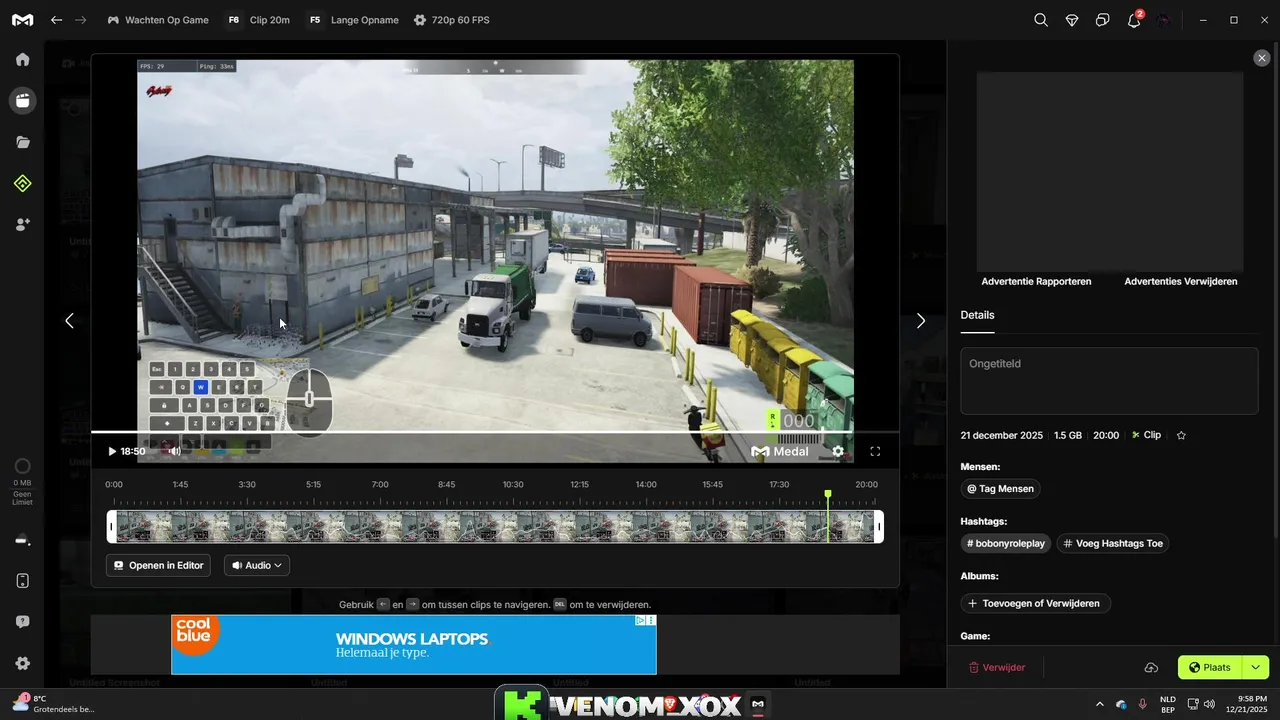Image resolution: width=1280 pixels, height=720 pixels.
Task: Click Advertentie Rapporteren
Action: tap(1036, 282)
